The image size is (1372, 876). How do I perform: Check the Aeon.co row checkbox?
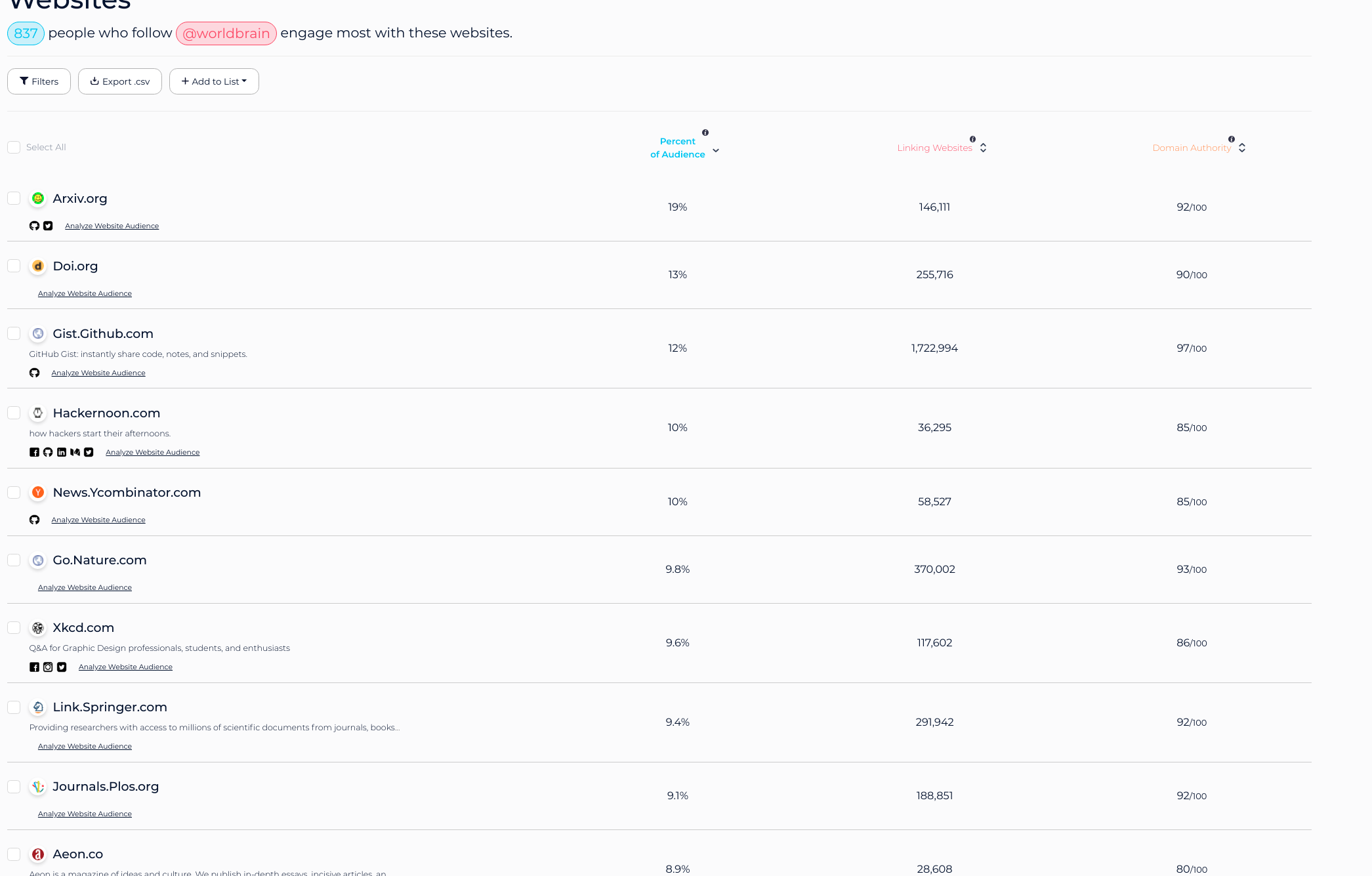point(14,854)
